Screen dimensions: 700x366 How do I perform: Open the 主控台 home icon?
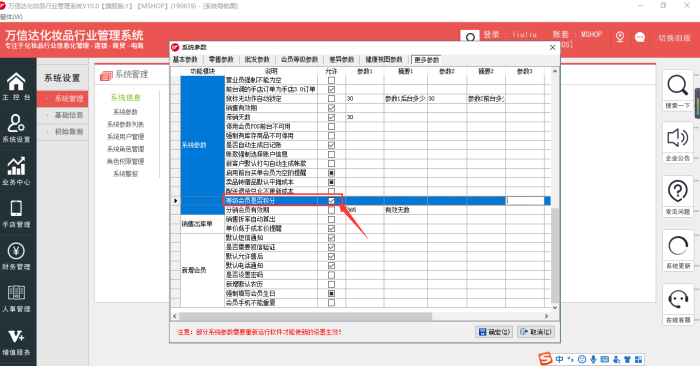pyautogui.click(x=16, y=82)
